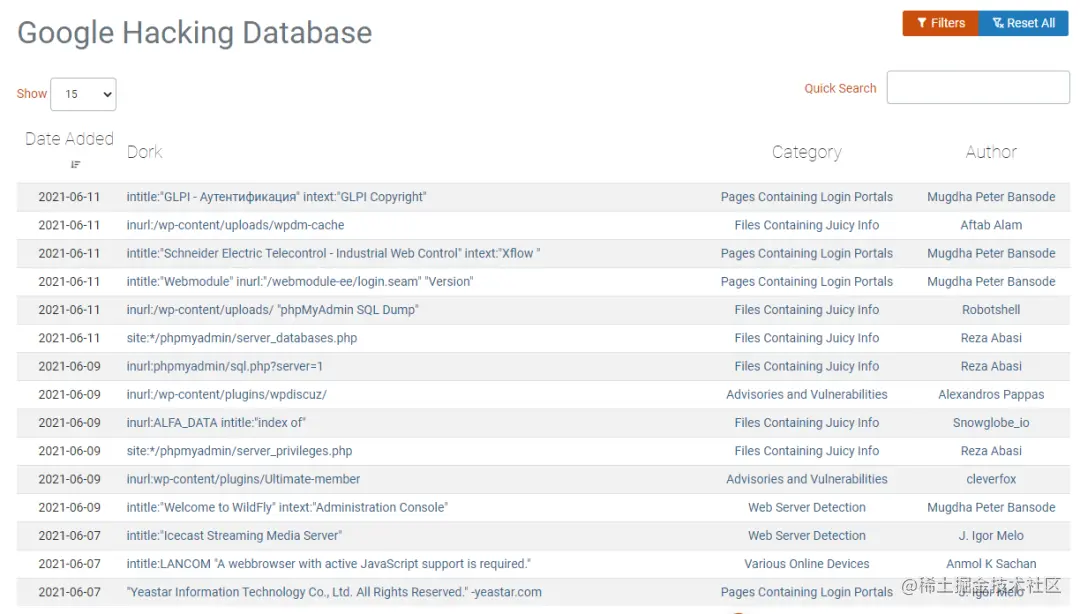Open the Schneider Electric Telecontrol dork
This screenshot has width=1080, height=614.
[x=333, y=253]
